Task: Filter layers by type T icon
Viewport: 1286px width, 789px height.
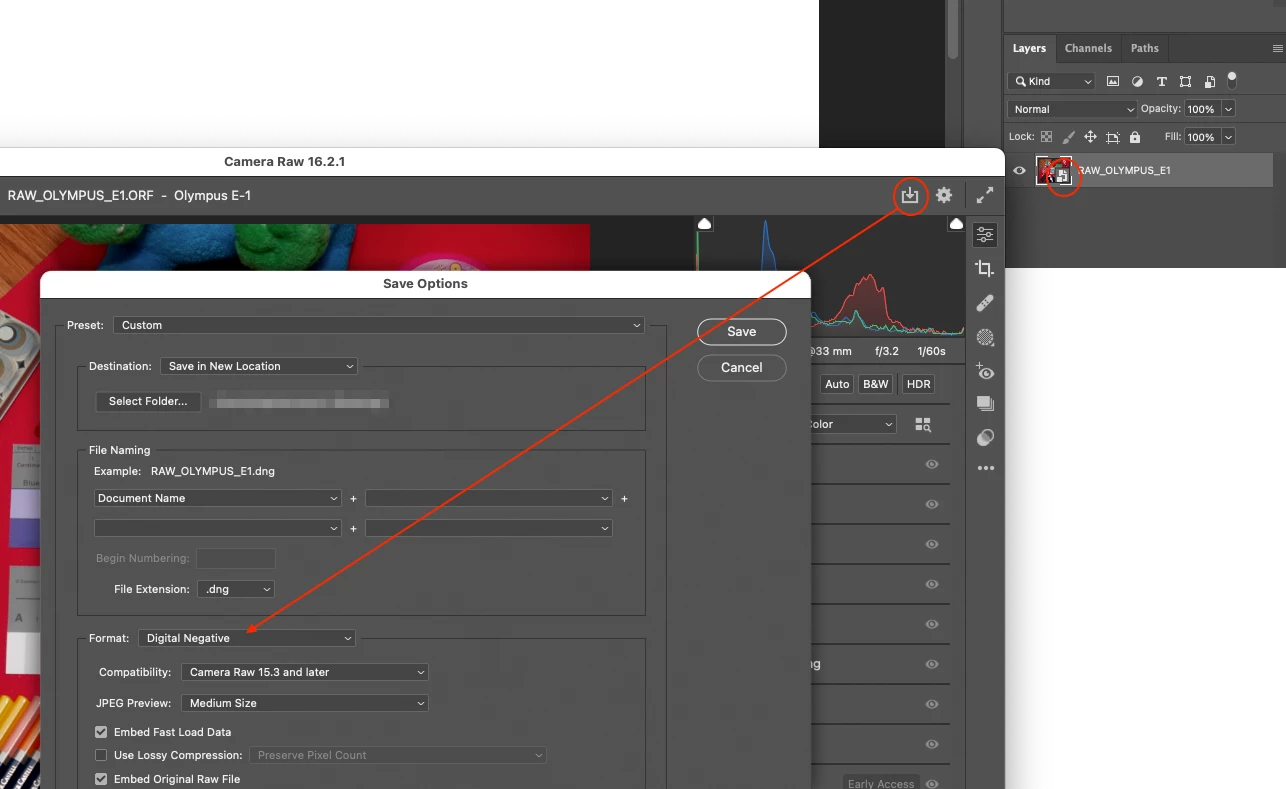Action: pyautogui.click(x=1161, y=81)
